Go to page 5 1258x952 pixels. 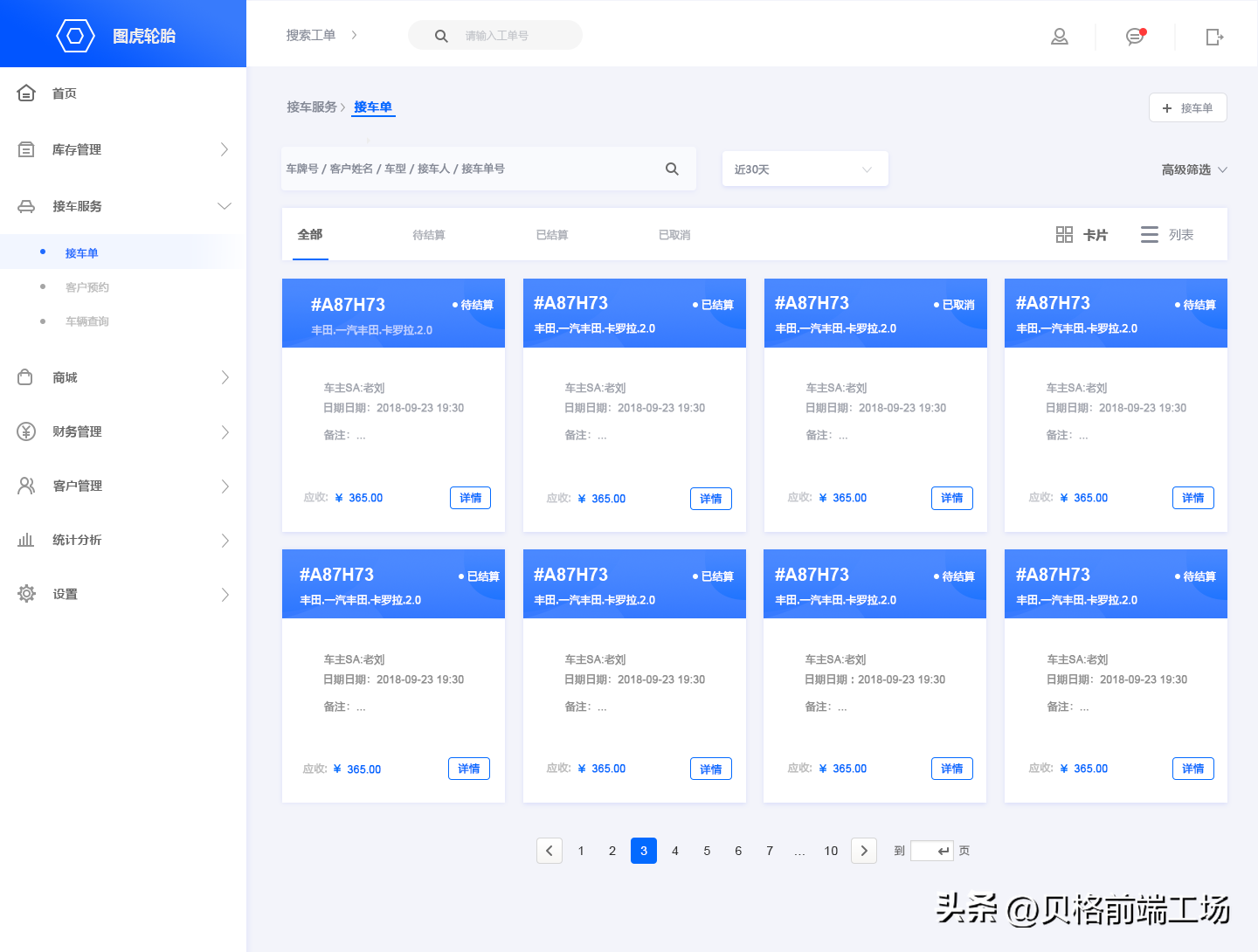coord(707,851)
